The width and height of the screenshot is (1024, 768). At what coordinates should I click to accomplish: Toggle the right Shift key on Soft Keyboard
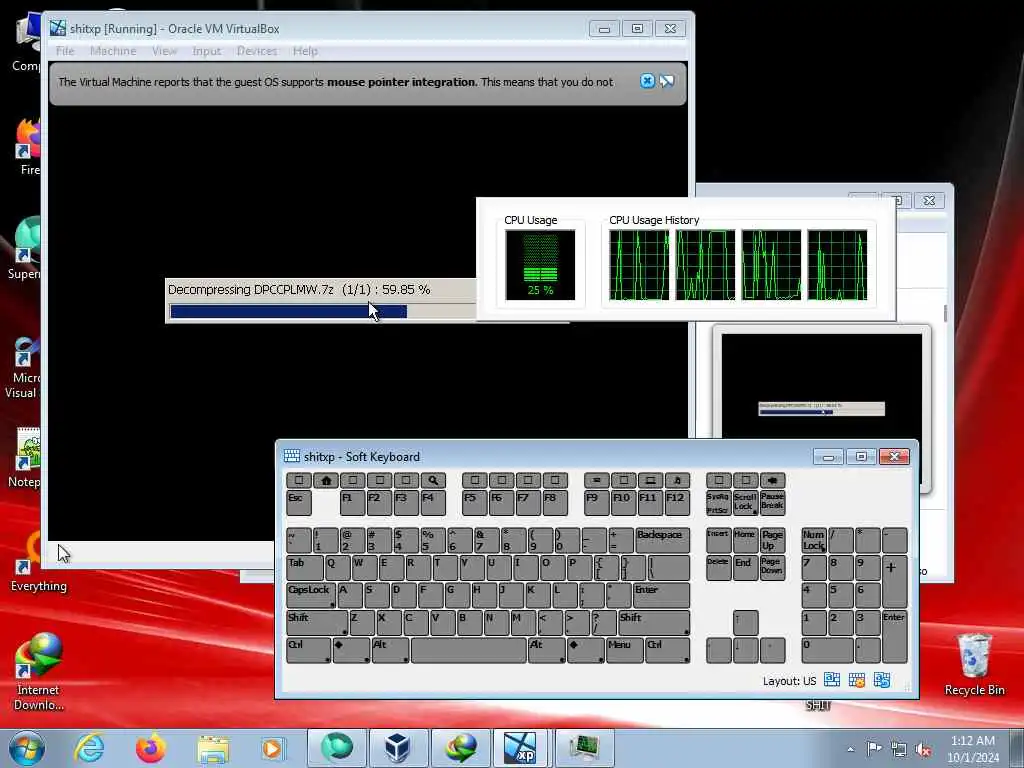point(654,623)
